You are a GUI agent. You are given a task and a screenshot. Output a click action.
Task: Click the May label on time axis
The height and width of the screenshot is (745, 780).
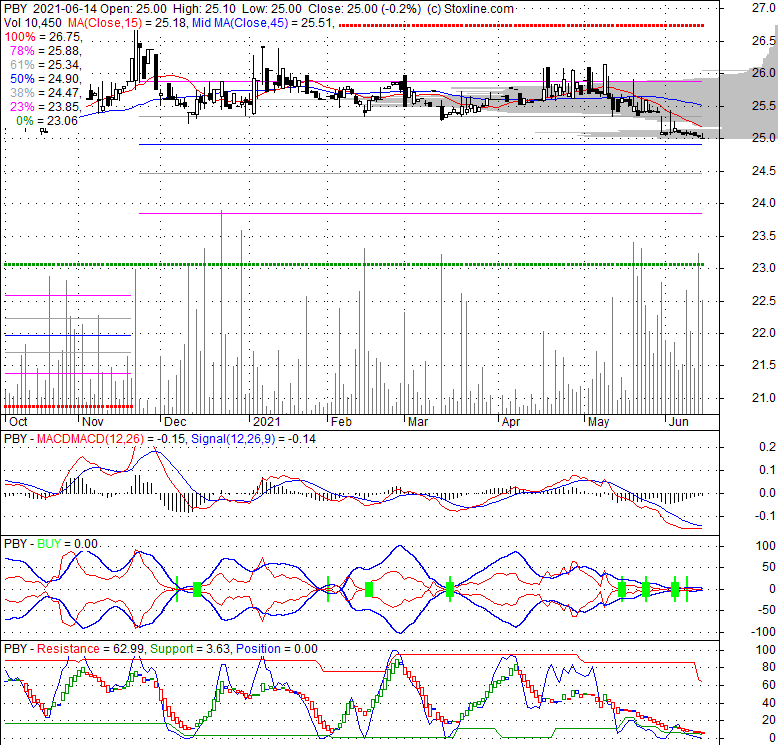click(x=598, y=422)
